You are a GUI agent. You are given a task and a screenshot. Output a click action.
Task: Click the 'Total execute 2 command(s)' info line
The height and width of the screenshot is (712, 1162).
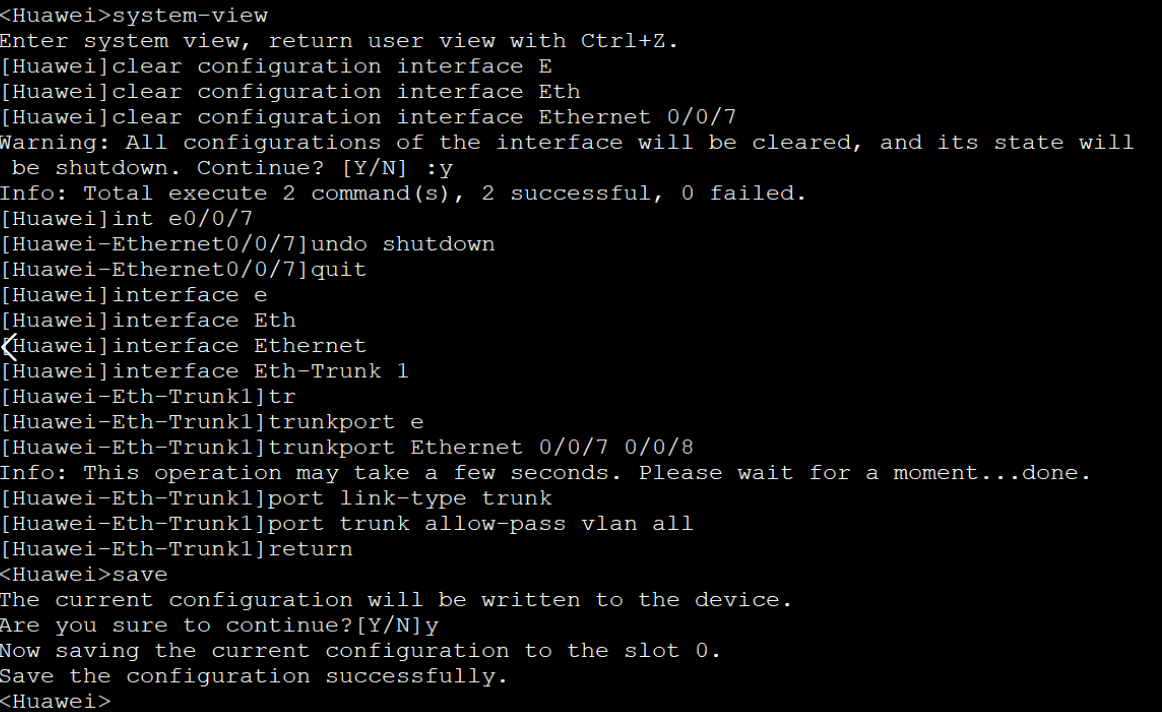coord(403,193)
